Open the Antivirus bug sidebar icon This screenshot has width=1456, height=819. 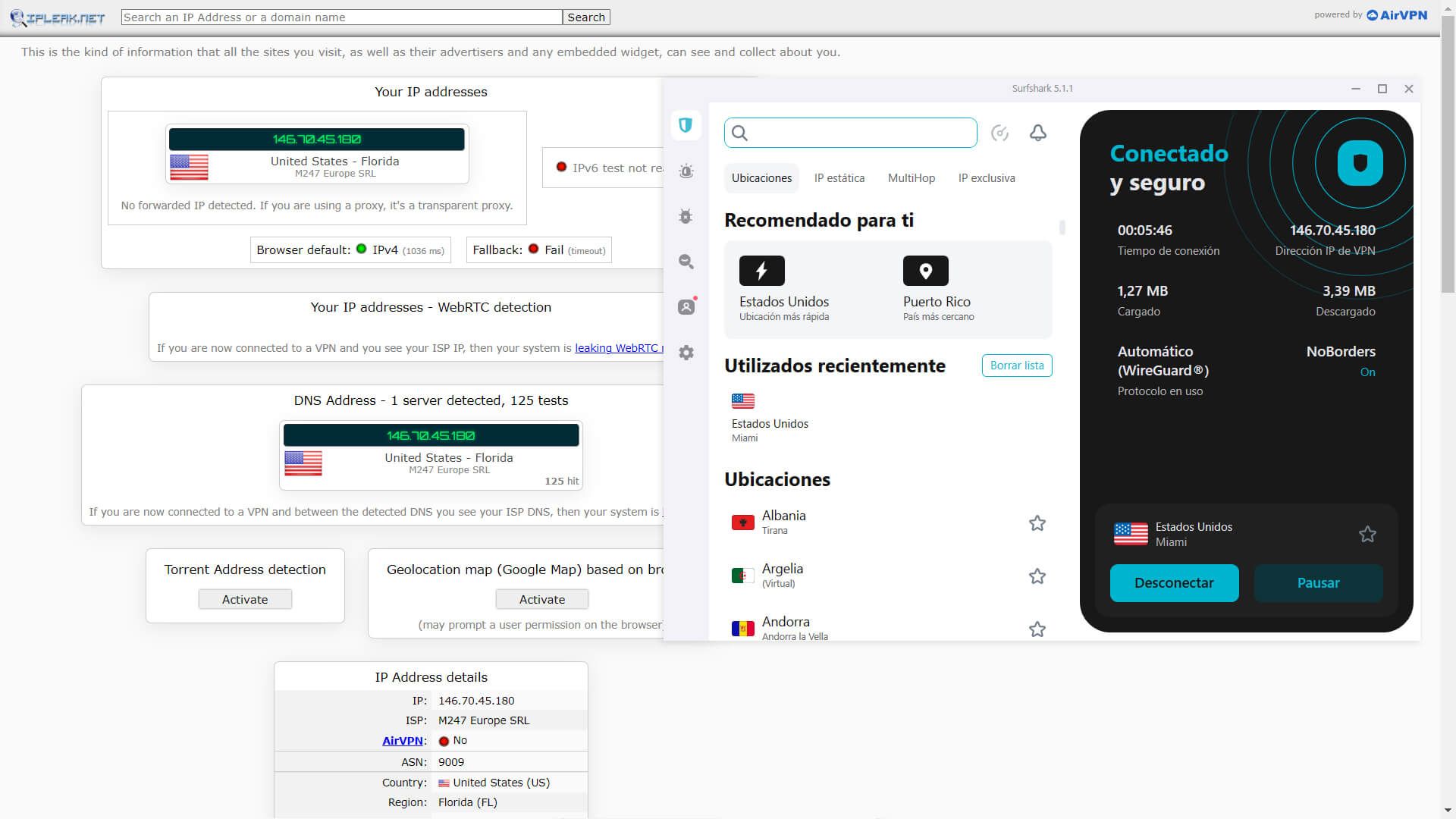686,216
